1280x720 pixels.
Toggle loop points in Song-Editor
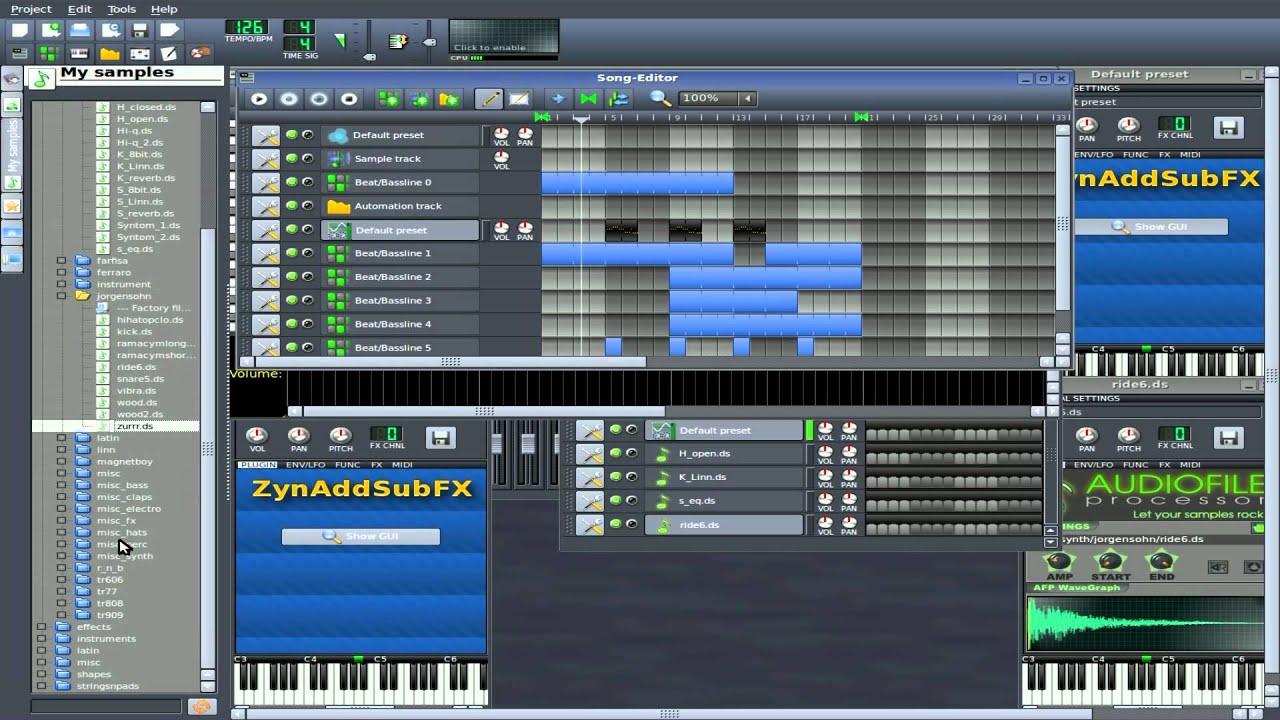[x=589, y=99]
